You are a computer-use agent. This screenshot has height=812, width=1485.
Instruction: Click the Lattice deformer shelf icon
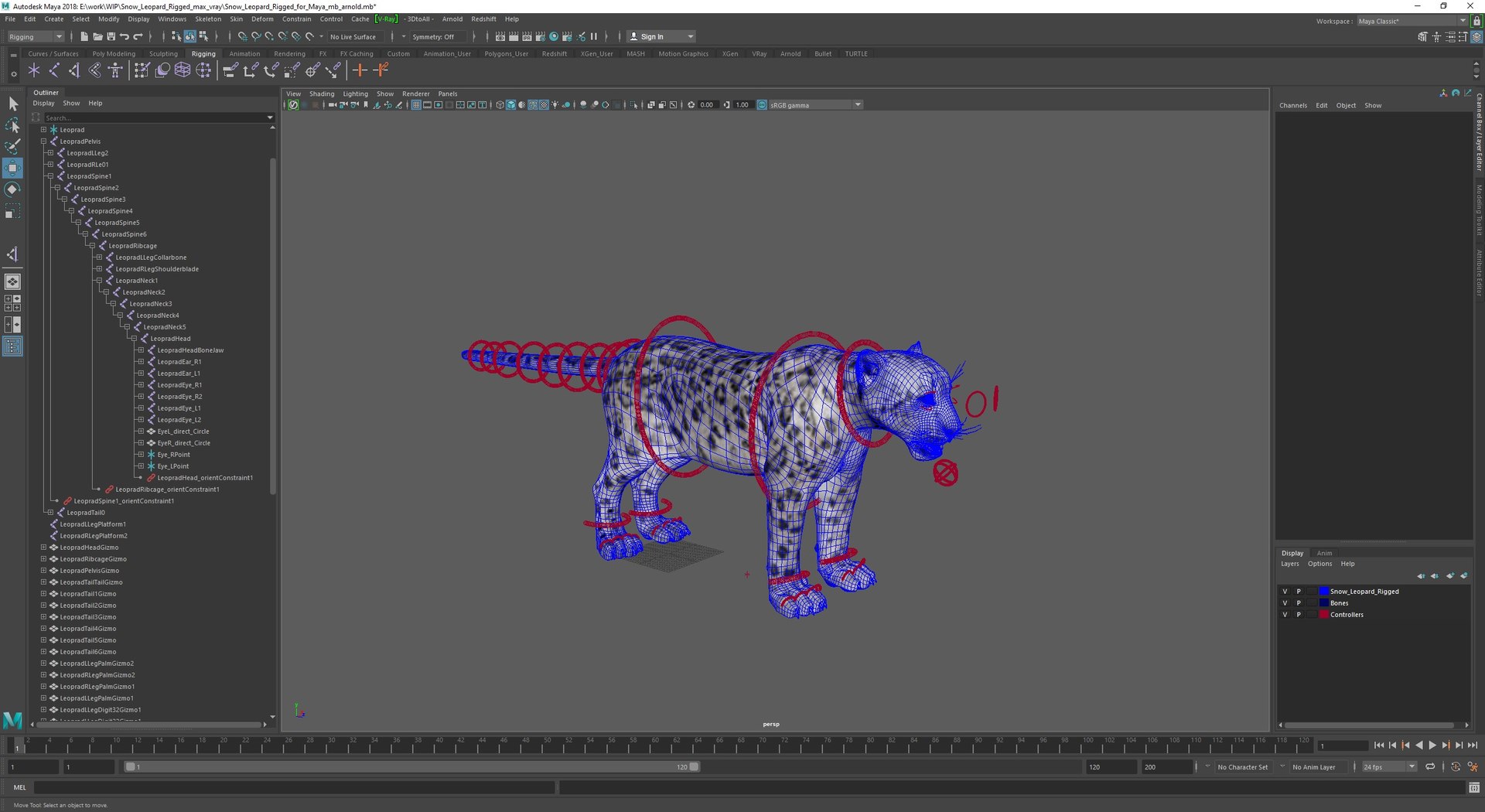(x=183, y=70)
